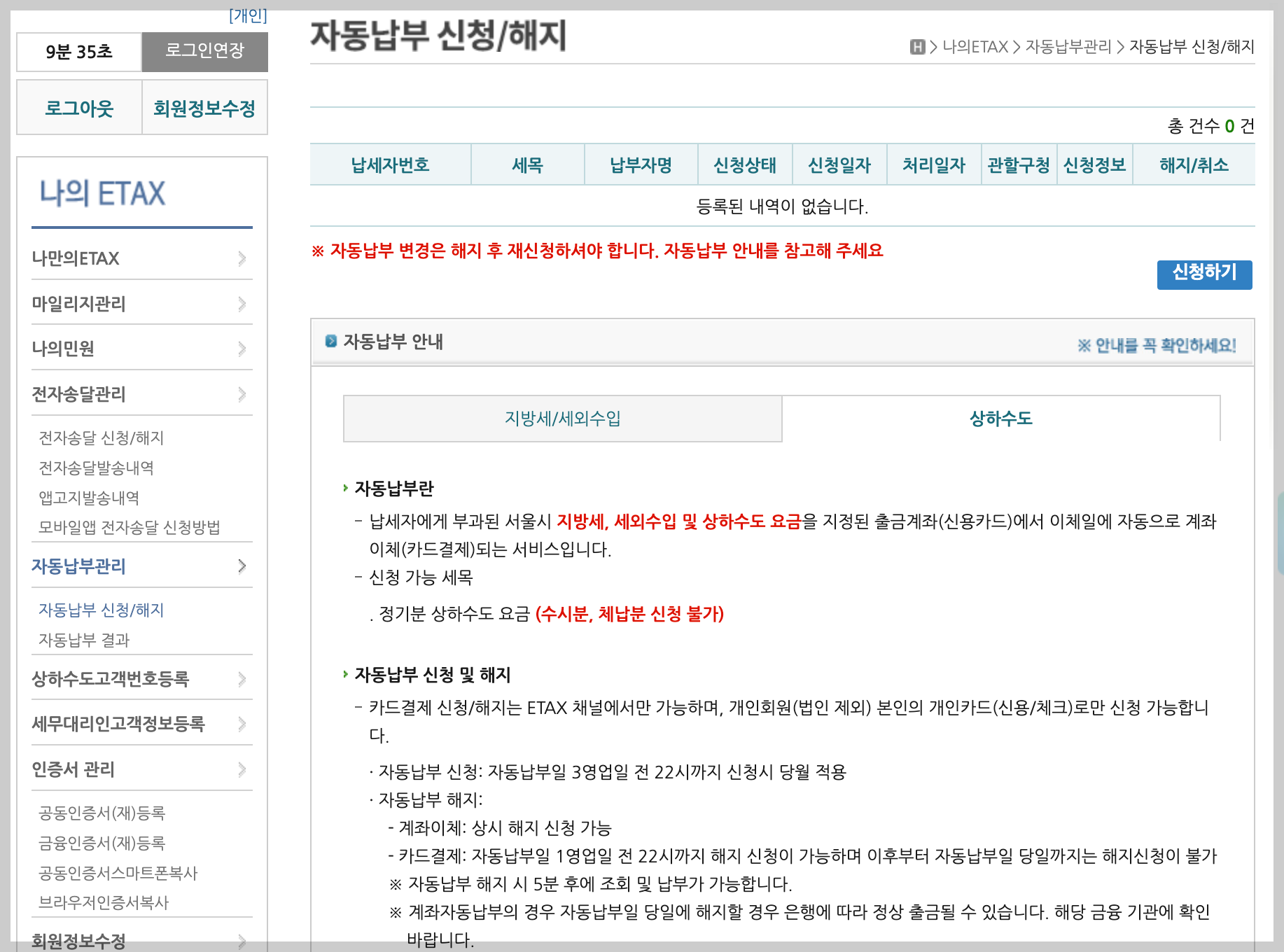The image size is (1284, 952).
Task: Click the 자동납부란 section heading
Action: click(394, 488)
